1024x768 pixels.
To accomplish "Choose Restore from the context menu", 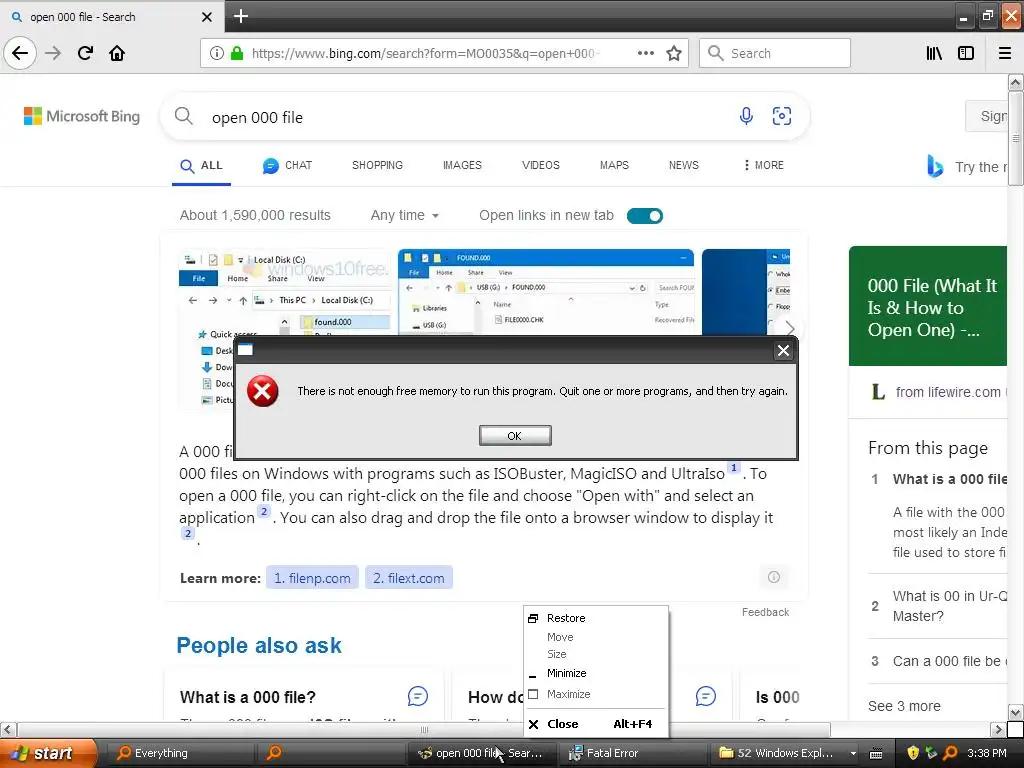I will tap(596, 618).
